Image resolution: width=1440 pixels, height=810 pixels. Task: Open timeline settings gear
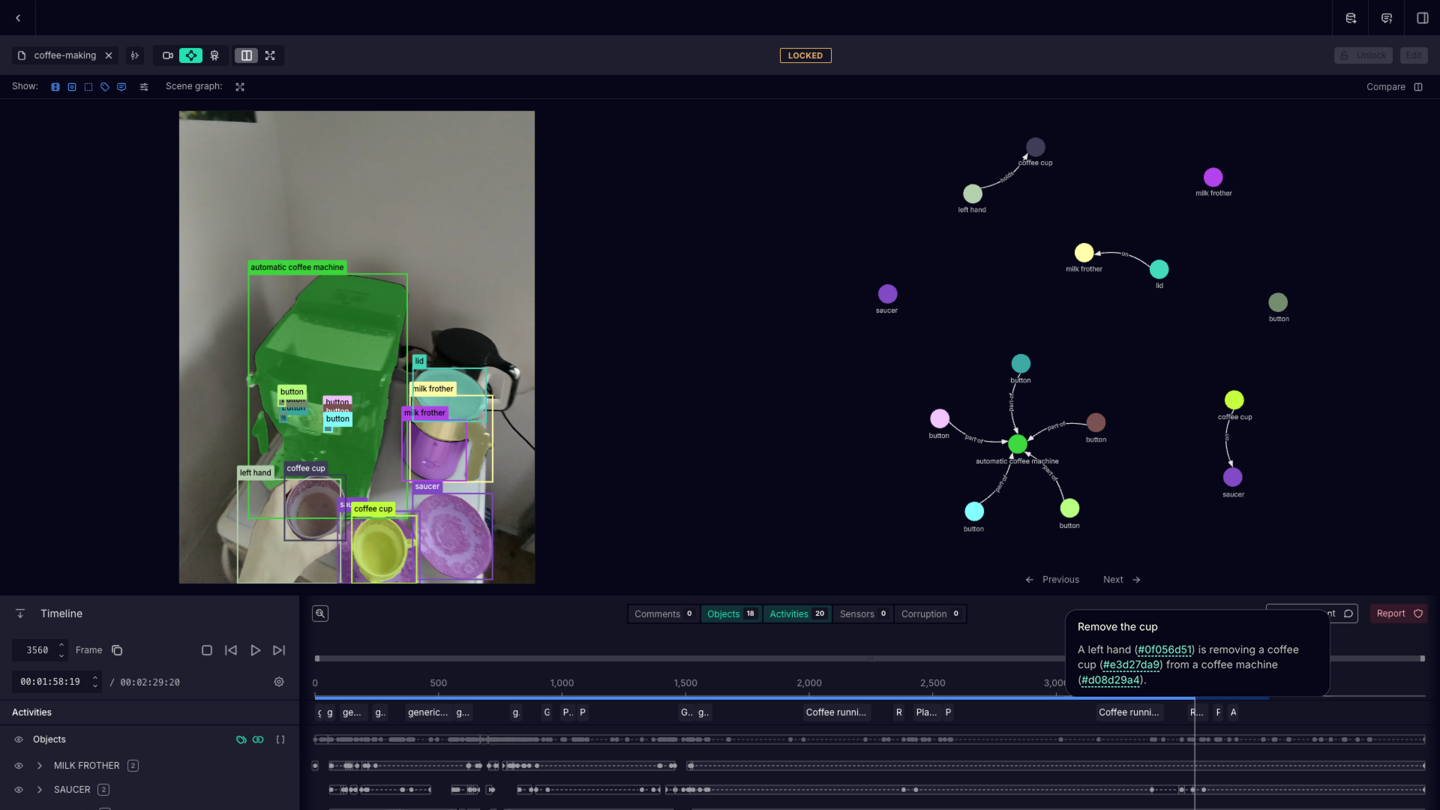click(279, 682)
